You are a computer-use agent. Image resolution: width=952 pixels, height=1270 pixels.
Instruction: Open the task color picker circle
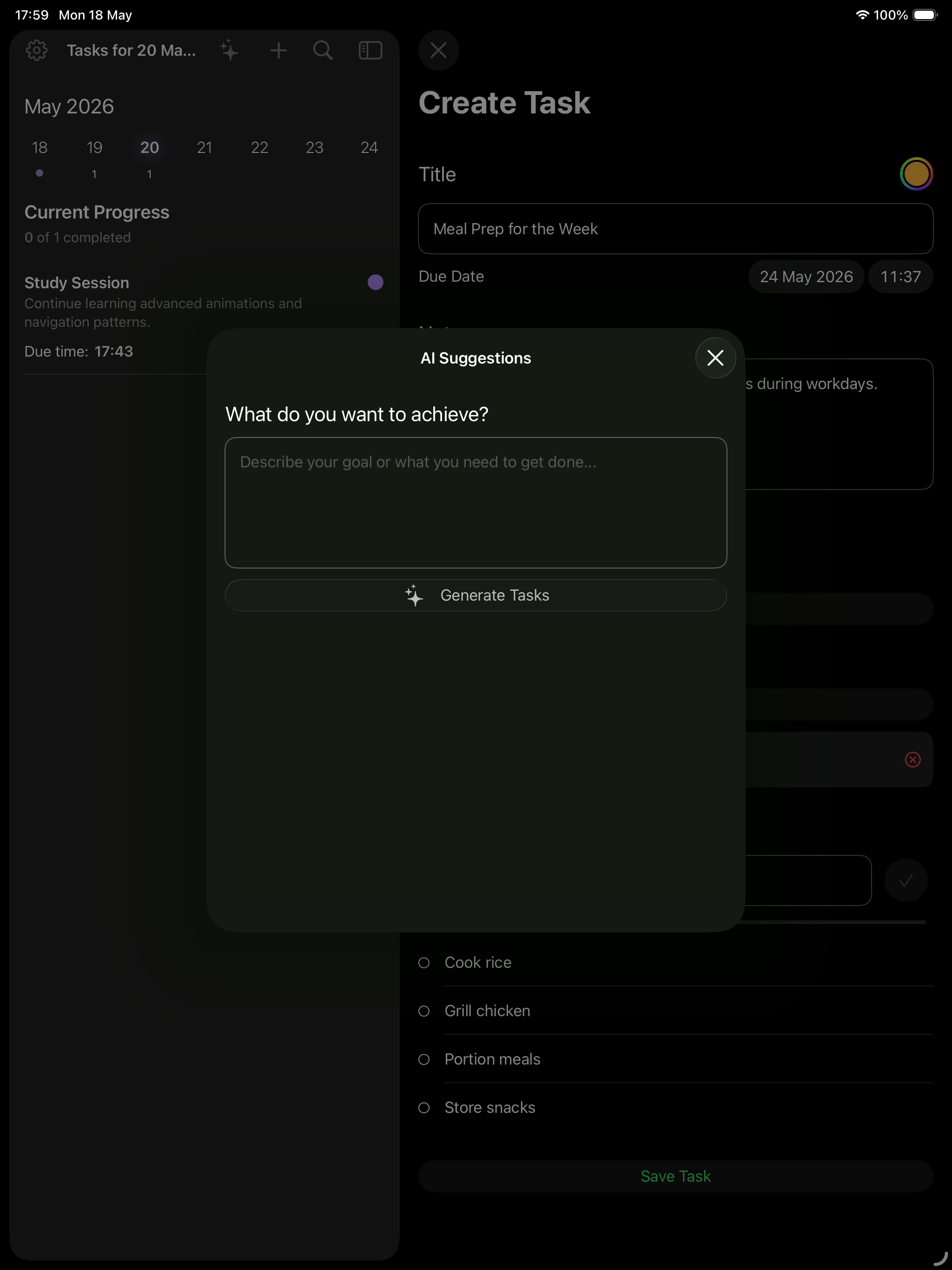[916, 174]
